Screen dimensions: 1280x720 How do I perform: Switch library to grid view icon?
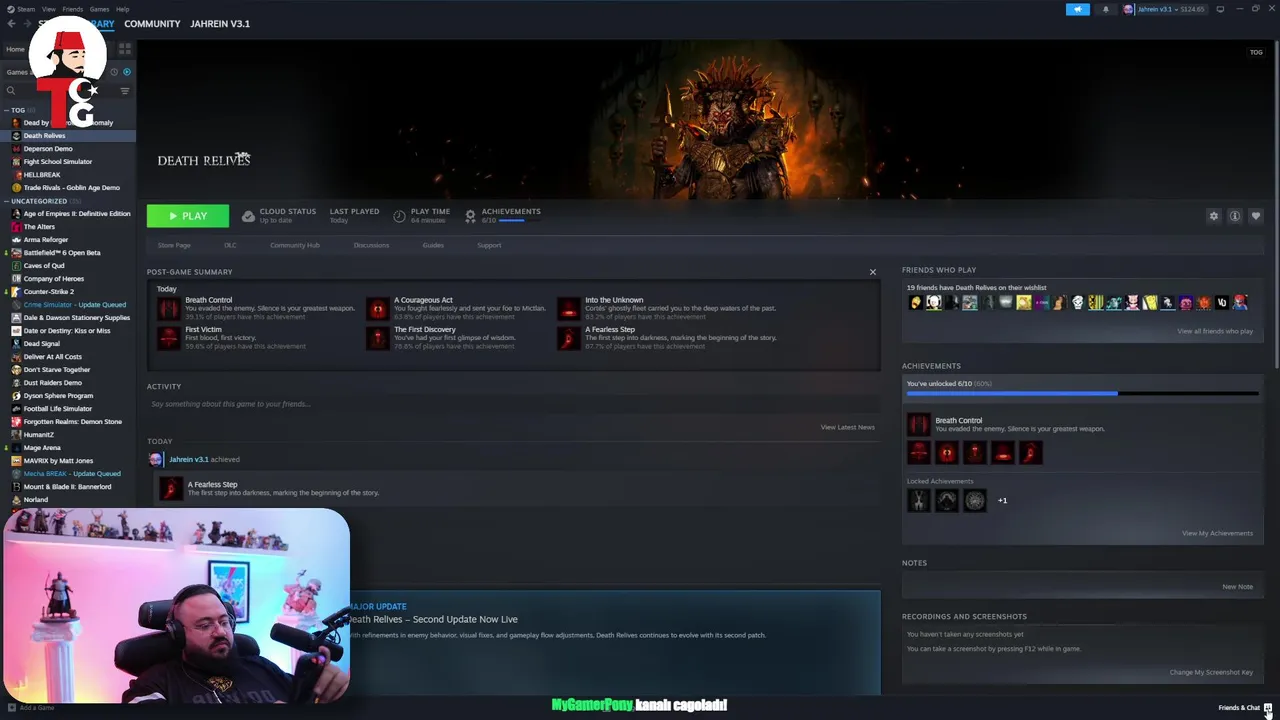tap(125, 48)
